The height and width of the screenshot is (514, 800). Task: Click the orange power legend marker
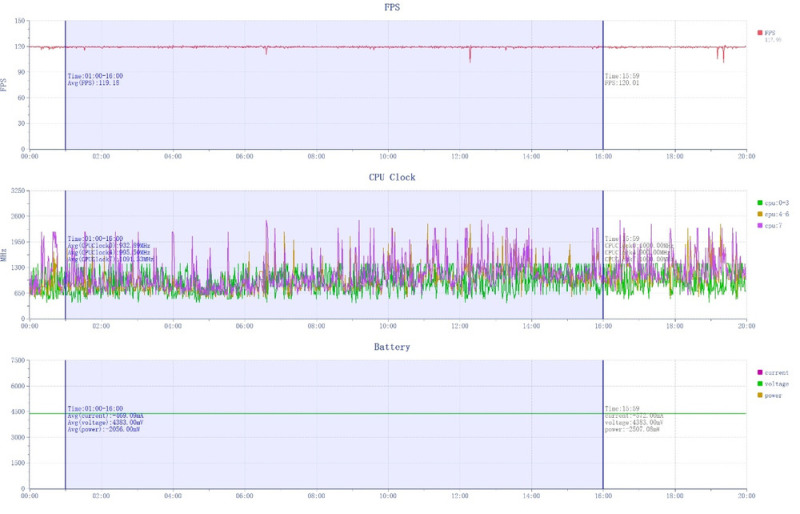click(x=759, y=396)
